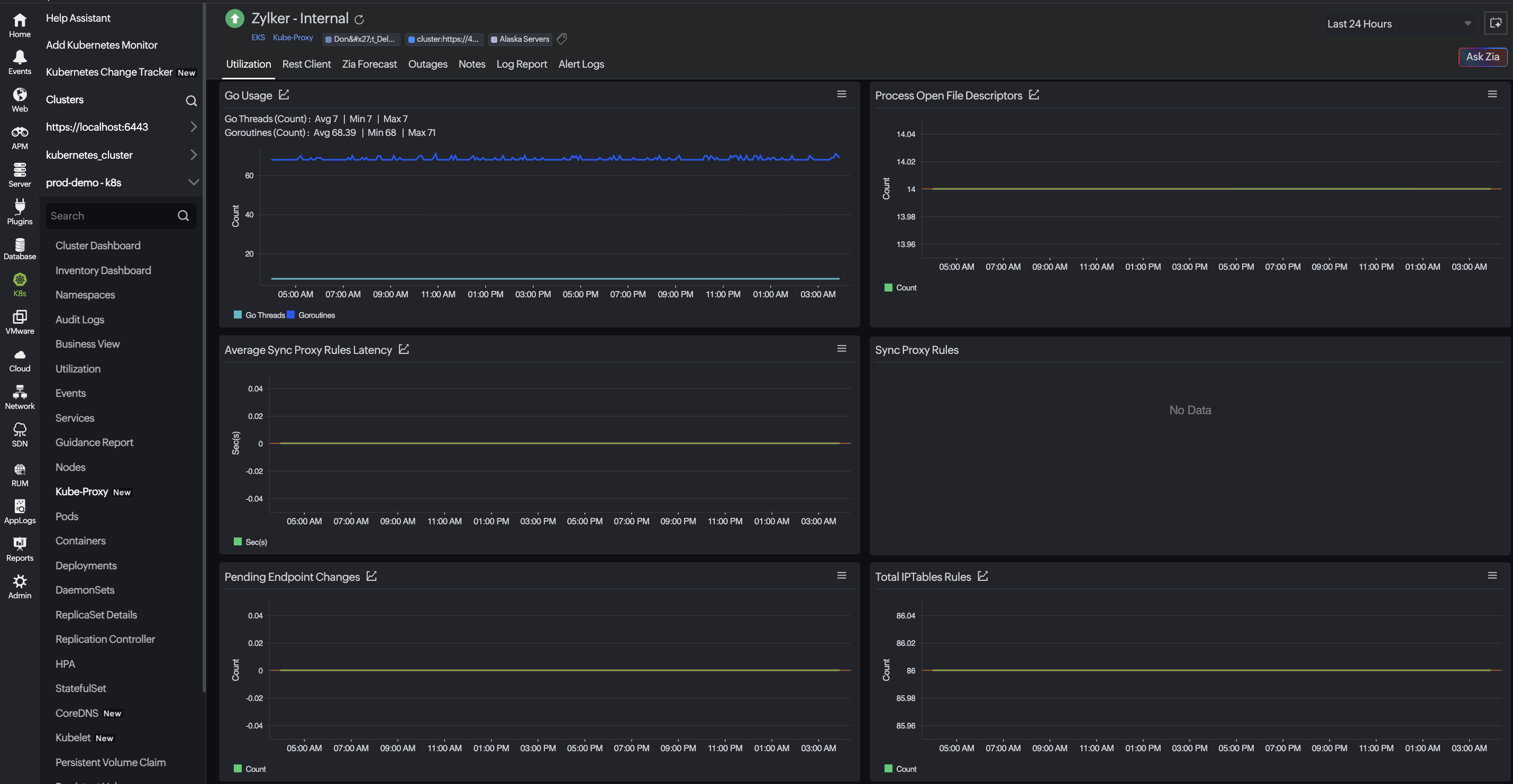Open the Alert Logs tab
Screen dimensions: 1513x784
(581, 64)
